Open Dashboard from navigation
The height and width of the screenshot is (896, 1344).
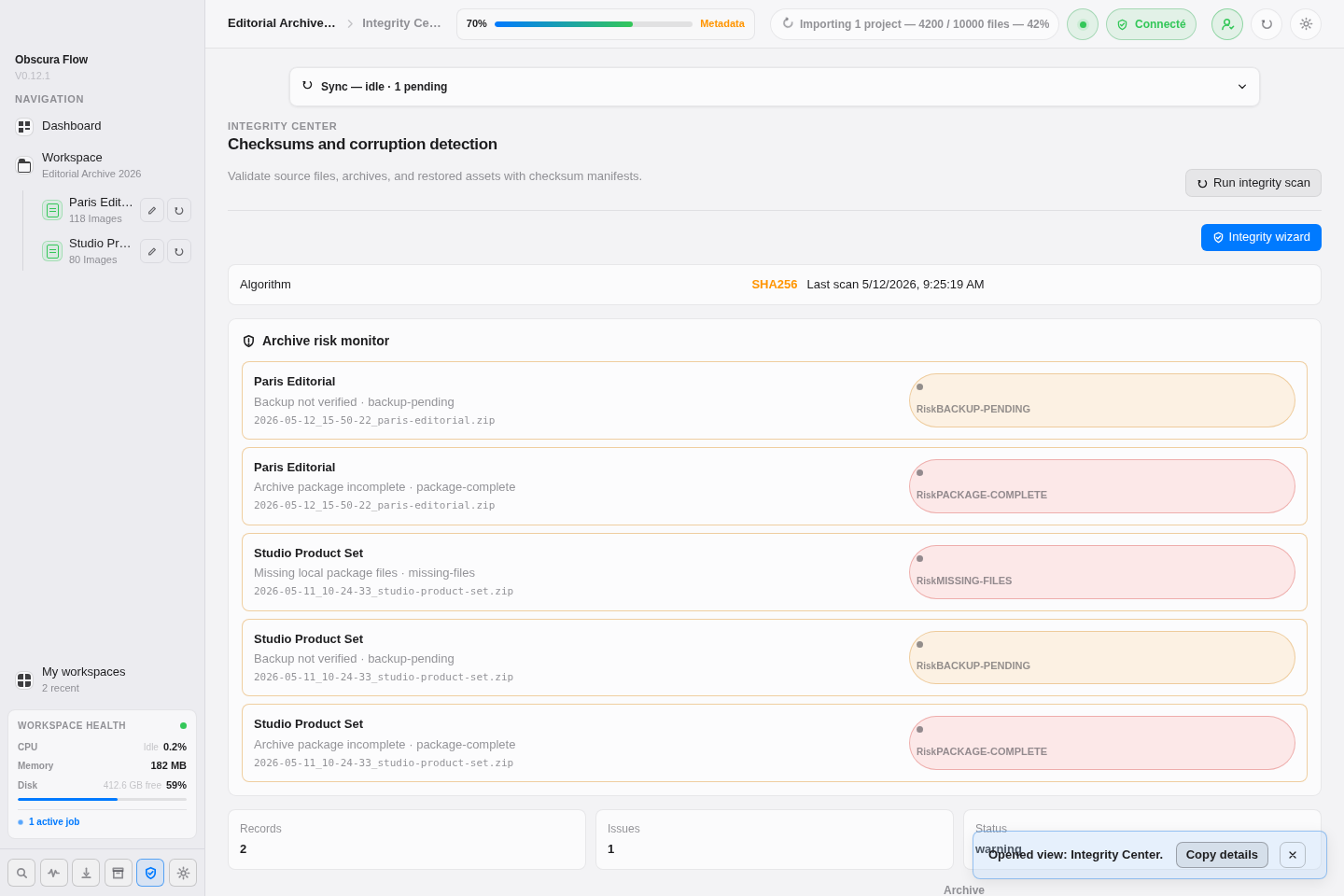tap(102, 126)
